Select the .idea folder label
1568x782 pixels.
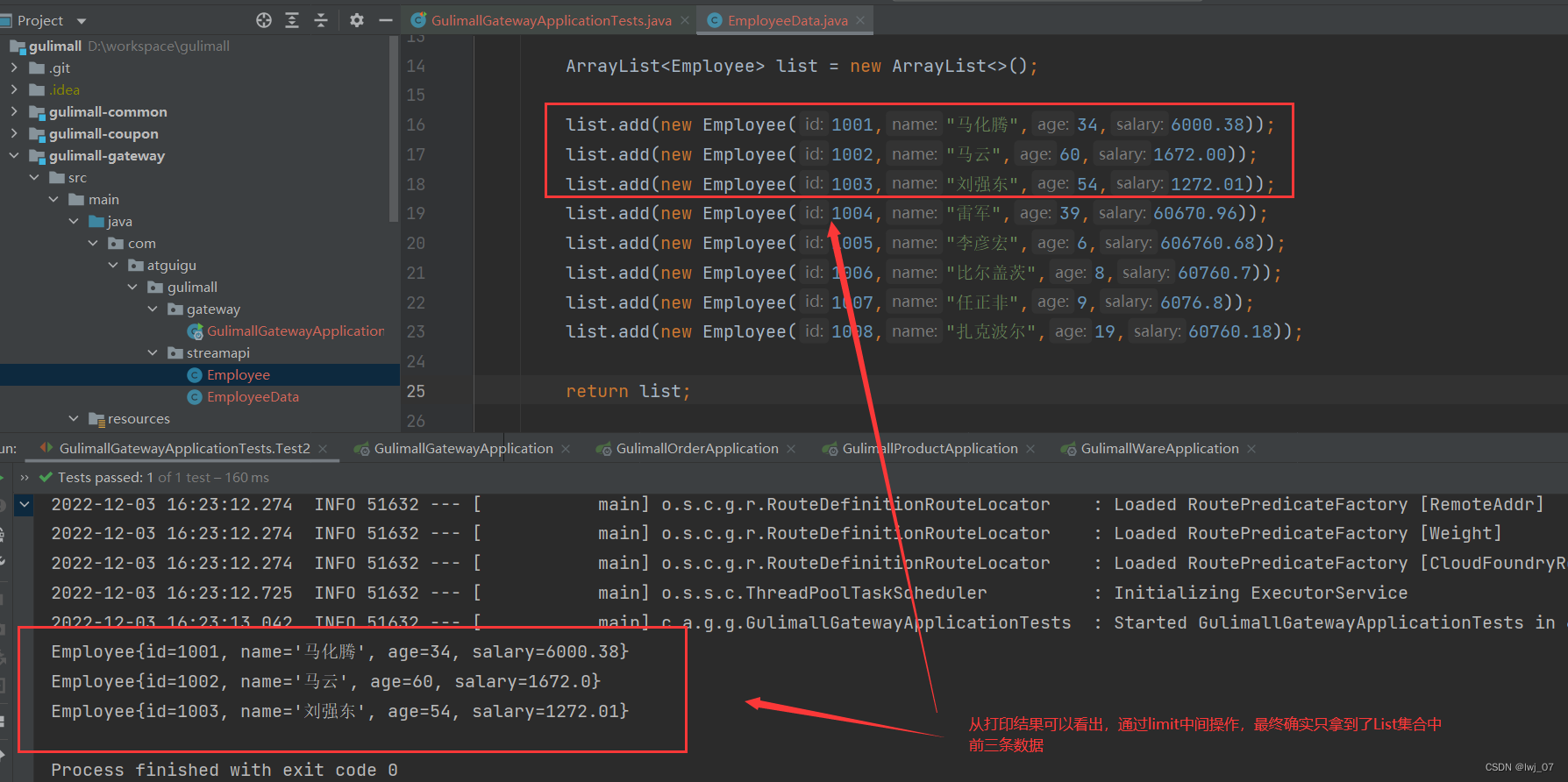(64, 89)
